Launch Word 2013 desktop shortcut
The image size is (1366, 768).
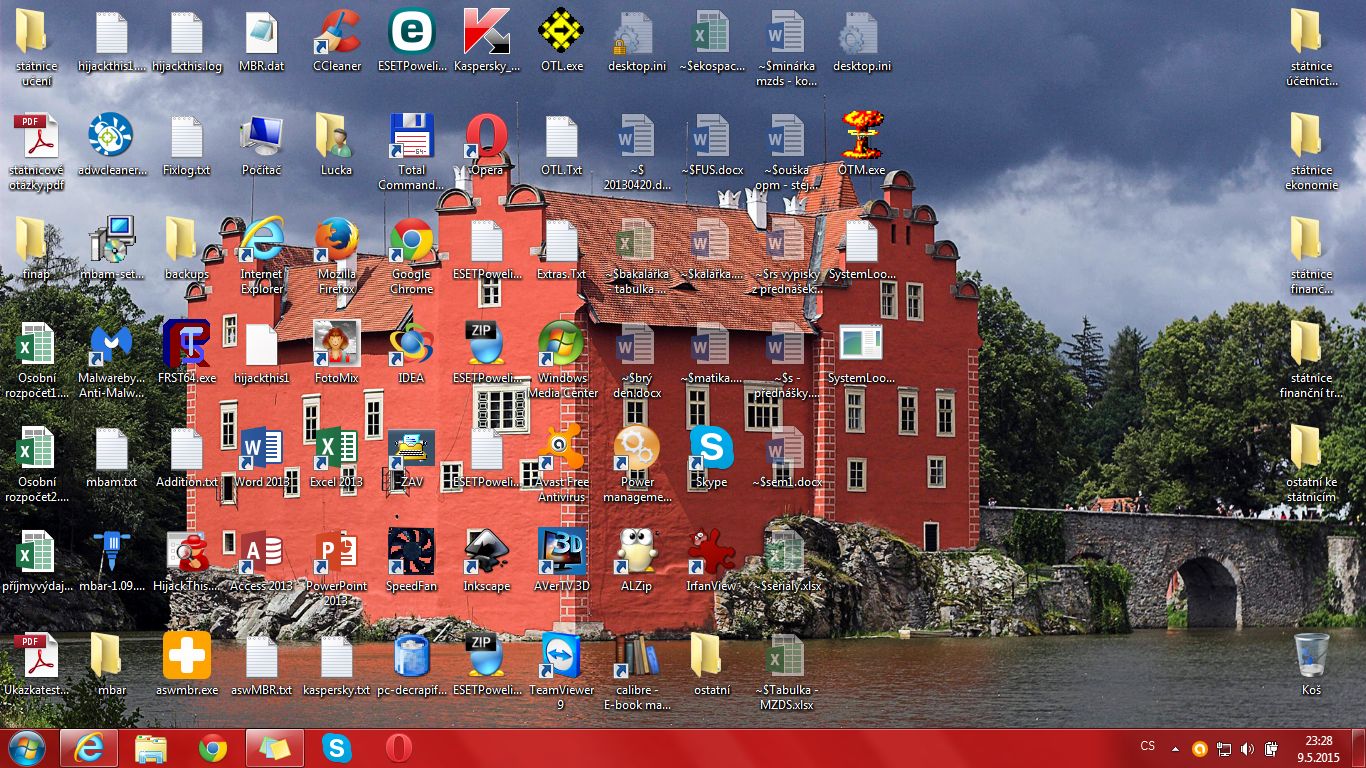(x=262, y=457)
